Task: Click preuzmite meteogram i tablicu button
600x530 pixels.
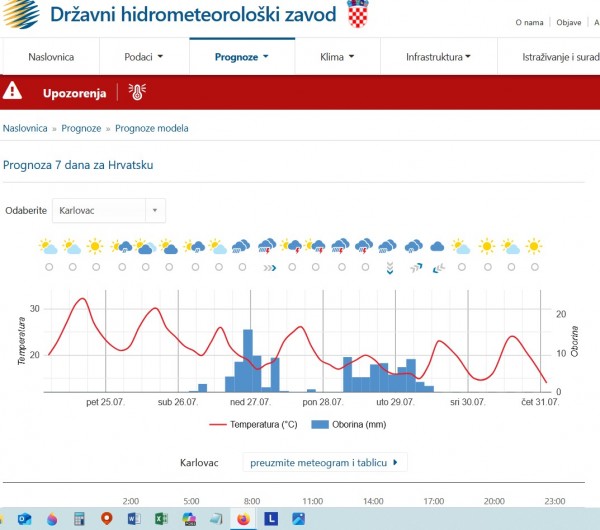Action: coord(324,462)
